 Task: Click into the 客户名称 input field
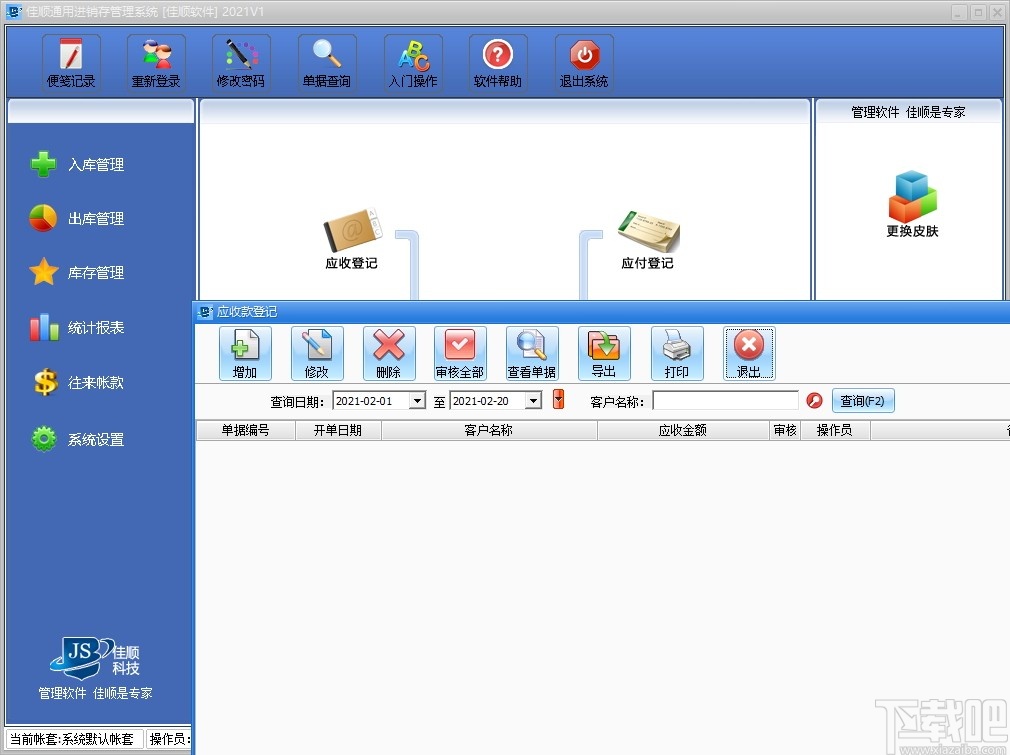725,401
